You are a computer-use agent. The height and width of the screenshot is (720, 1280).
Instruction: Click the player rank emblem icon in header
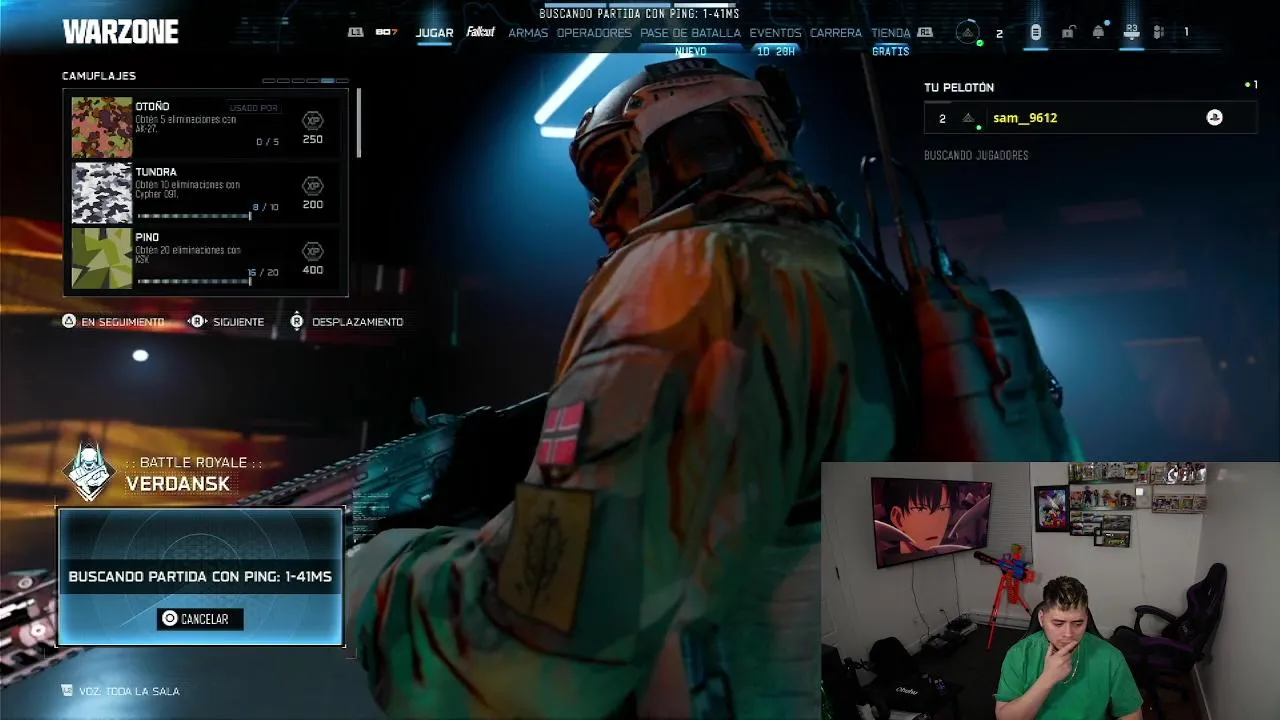pos(967,33)
